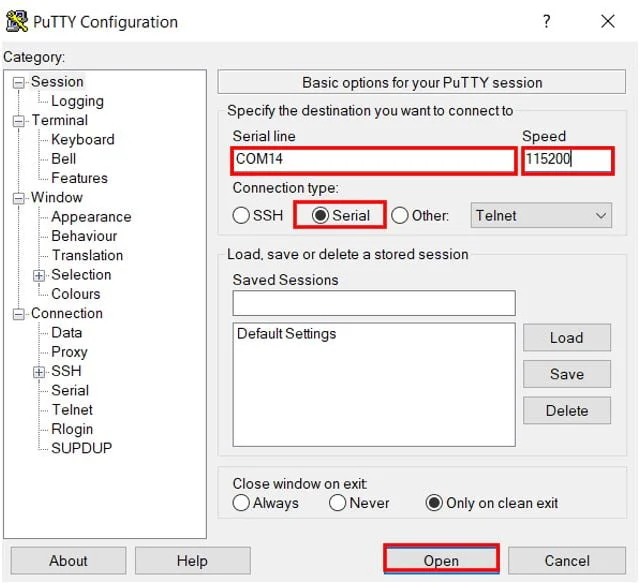Image resolution: width=640 pixels, height=583 pixels.
Task: Open the Bell category
Action: pyautogui.click(x=64, y=159)
